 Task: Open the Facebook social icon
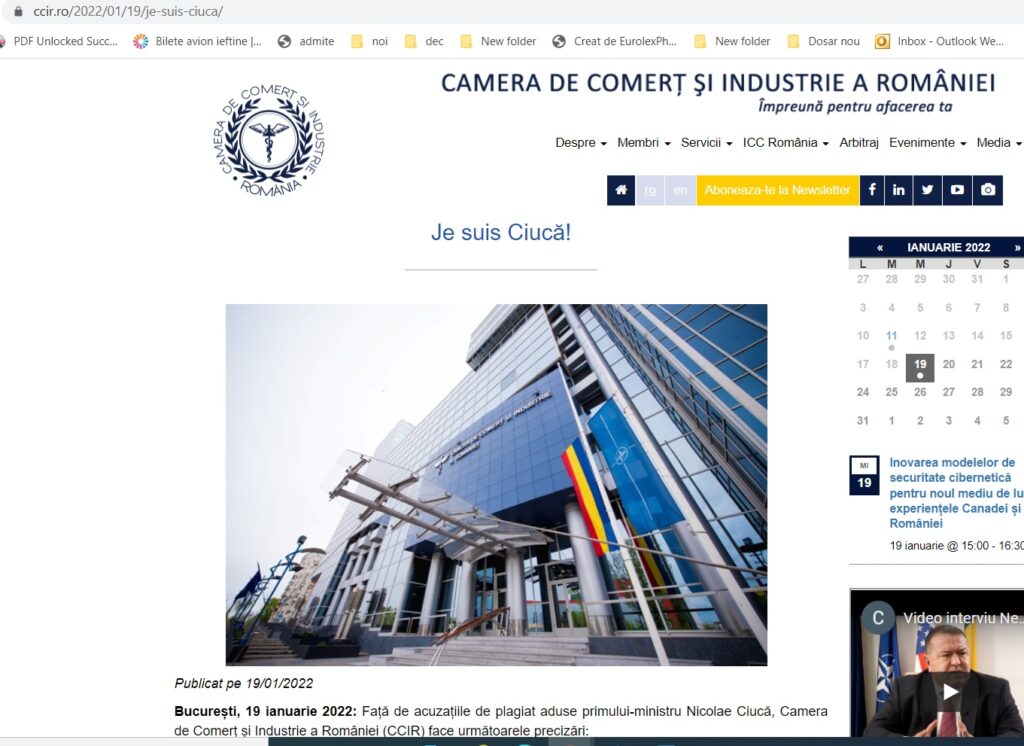tap(872, 190)
